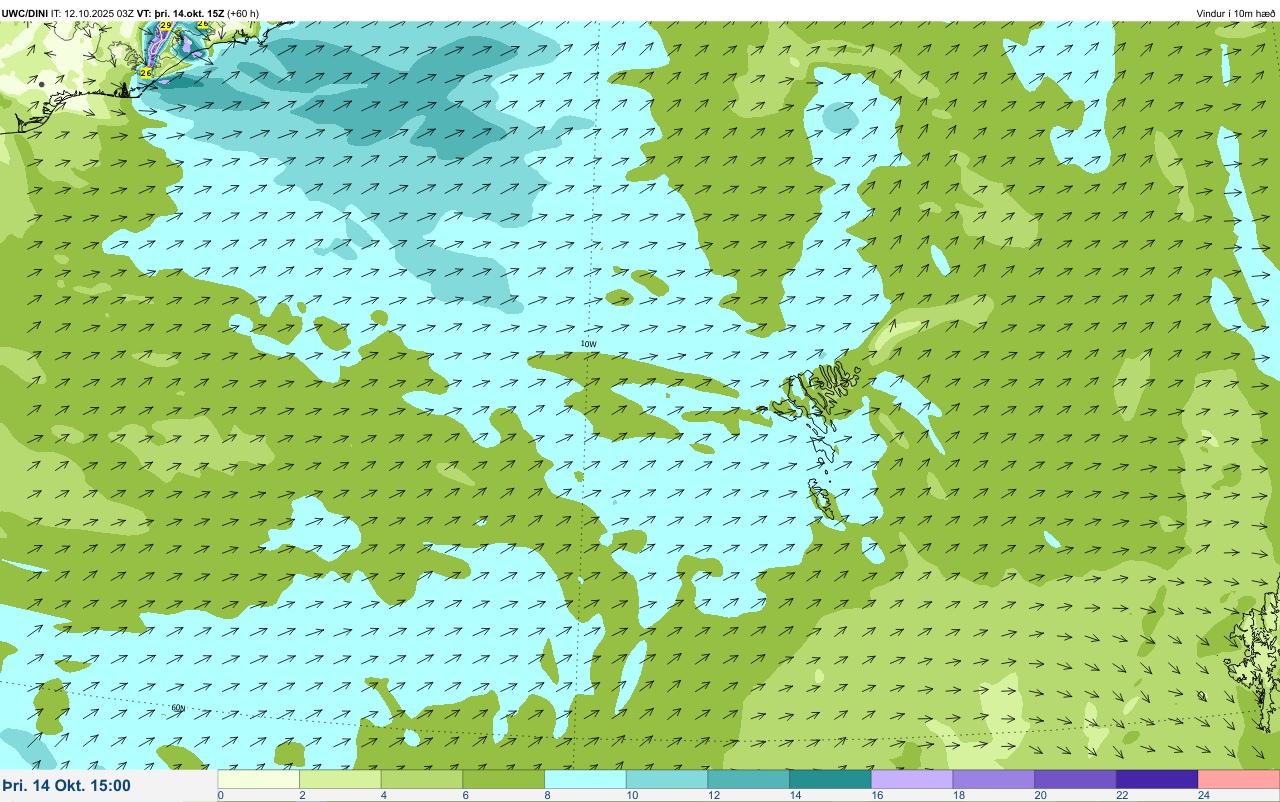Image resolution: width=1280 pixels, height=802 pixels.
Task: Click the 0–2 m/s pale yellow legend swatch
Action: pos(259,779)
